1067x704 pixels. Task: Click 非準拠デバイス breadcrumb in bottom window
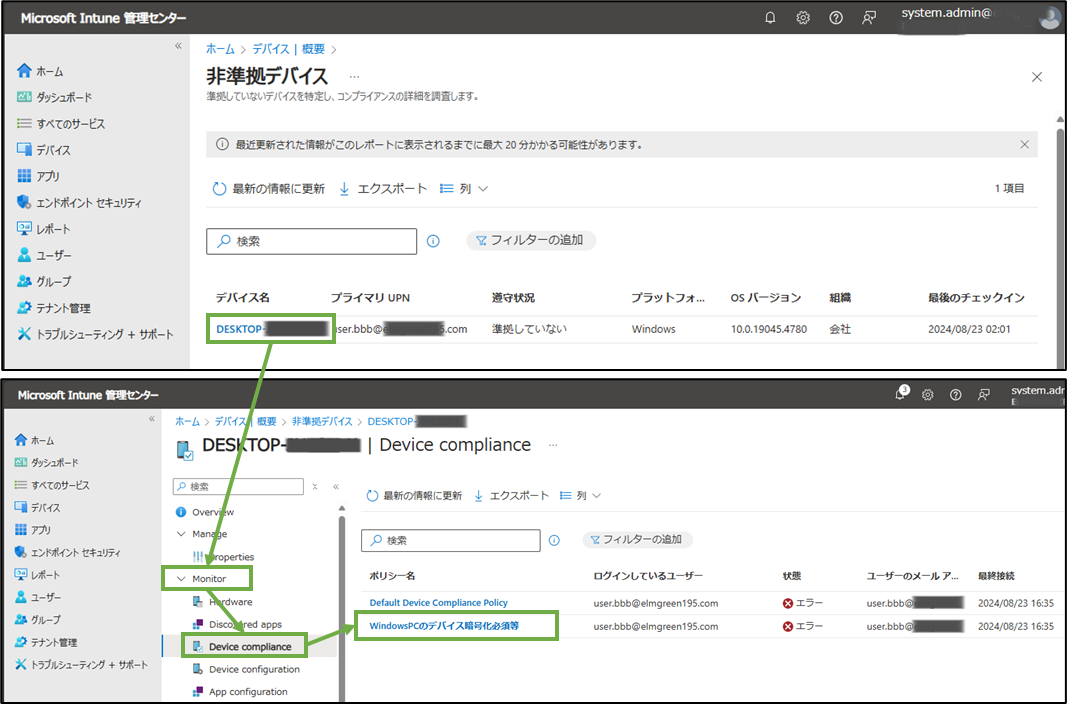(322, 421)
